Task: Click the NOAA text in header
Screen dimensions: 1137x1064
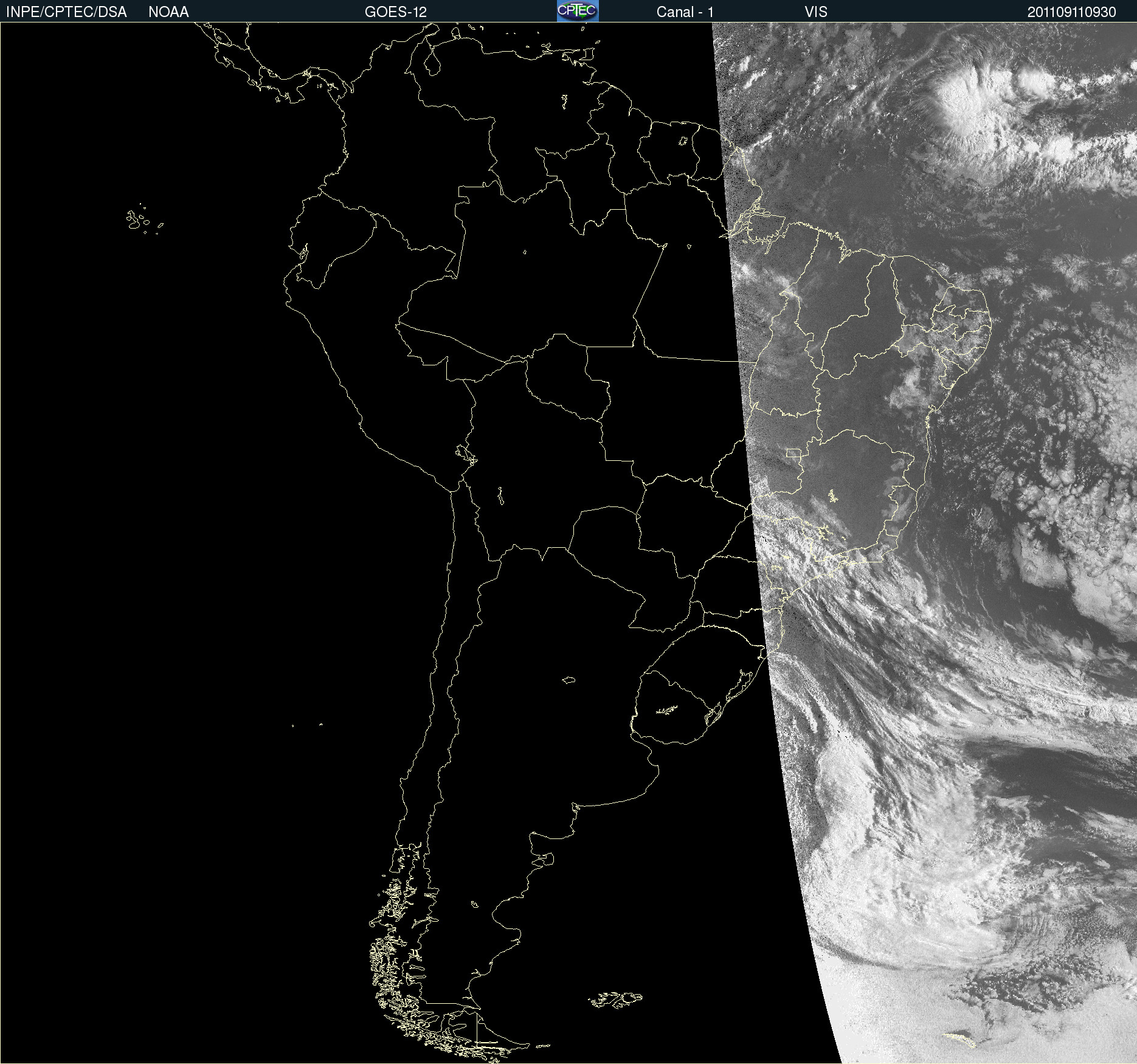Action: coord(168,12)
